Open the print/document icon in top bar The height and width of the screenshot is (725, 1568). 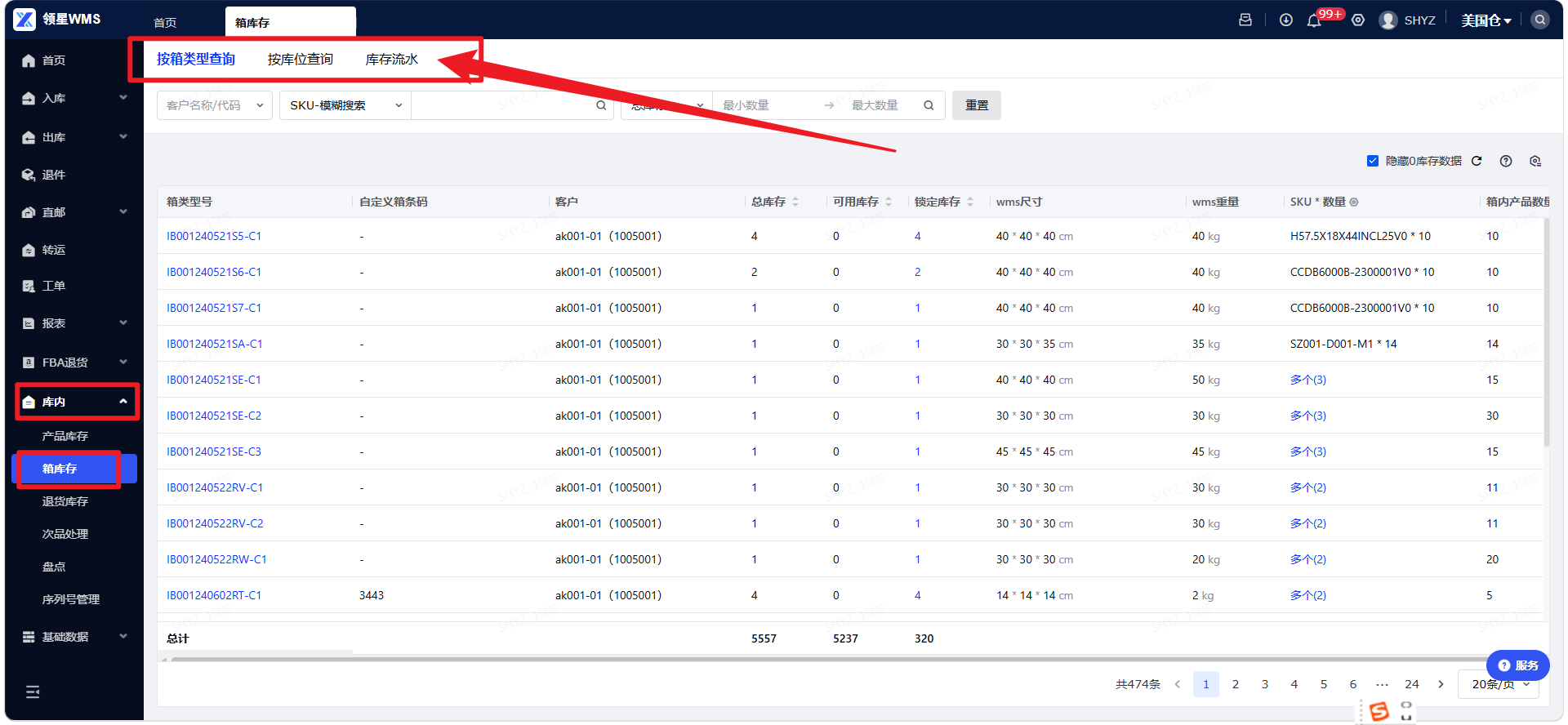click(x=1245, y=20)
